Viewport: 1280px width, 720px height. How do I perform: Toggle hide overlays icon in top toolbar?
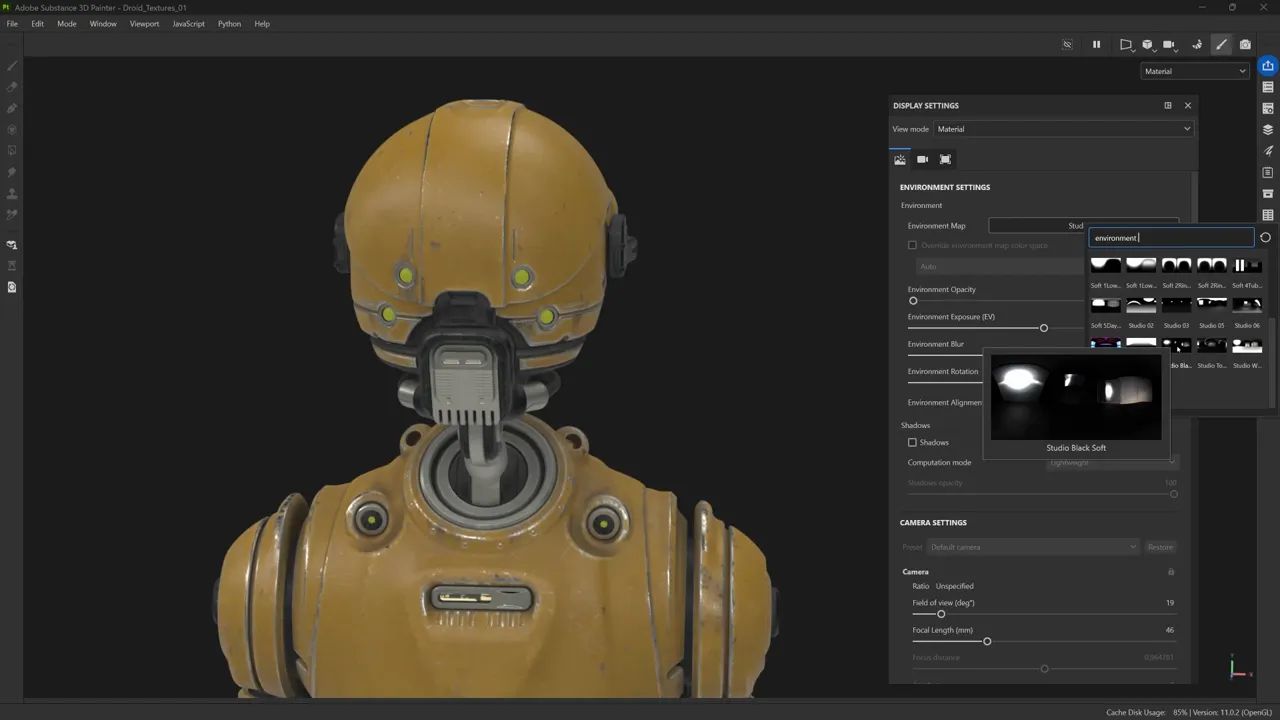pos(1067,44)
